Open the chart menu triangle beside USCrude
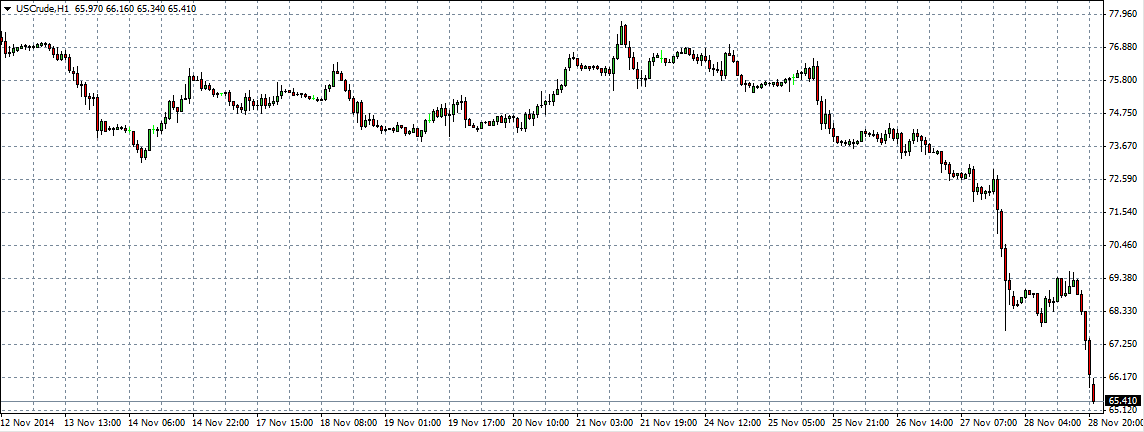1144x432 pixels. [7, 9]
